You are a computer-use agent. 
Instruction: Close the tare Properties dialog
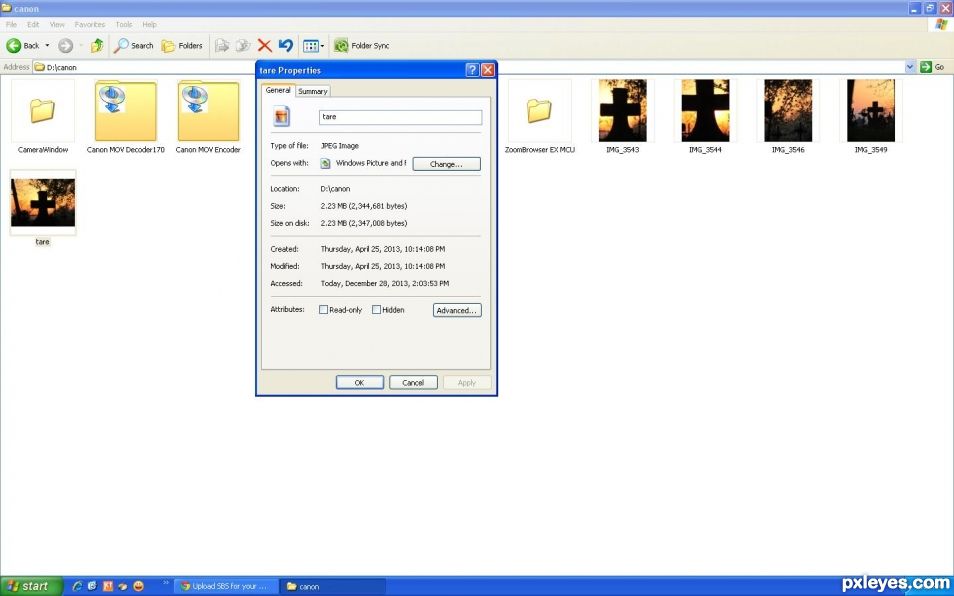tap(487, 70)
